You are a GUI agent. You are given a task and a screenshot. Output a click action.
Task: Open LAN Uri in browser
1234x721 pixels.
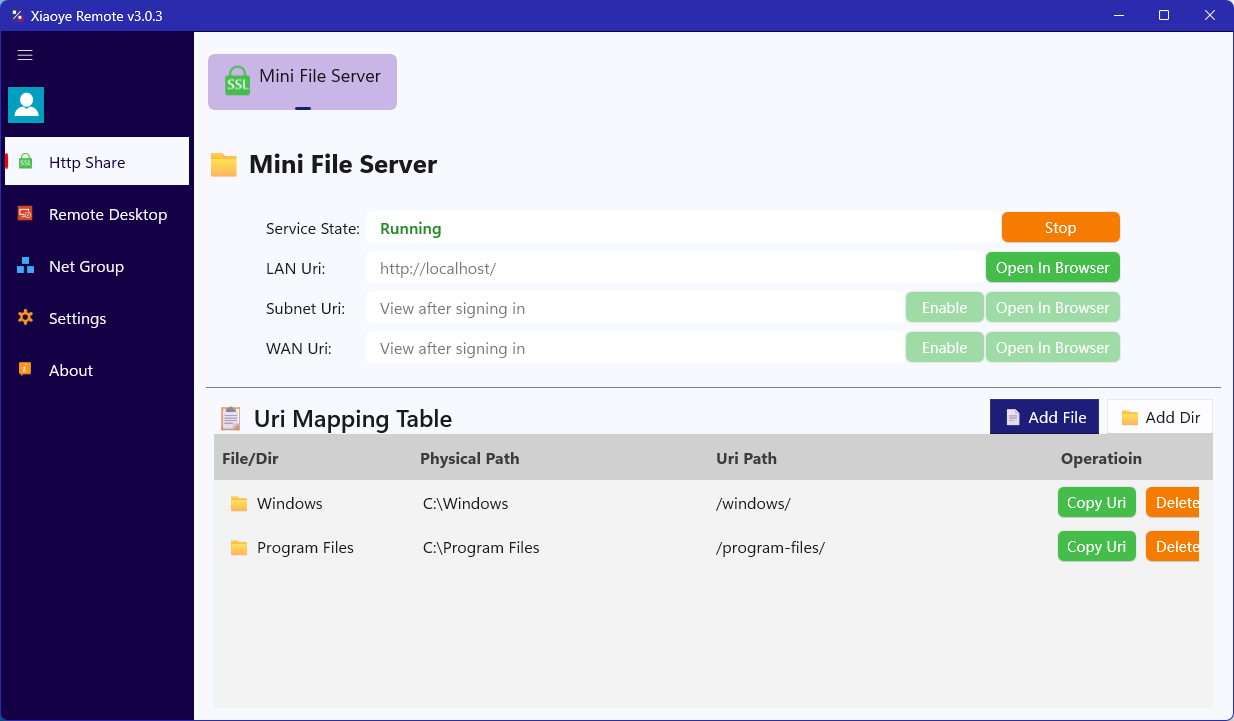[x=1052, y=267]
